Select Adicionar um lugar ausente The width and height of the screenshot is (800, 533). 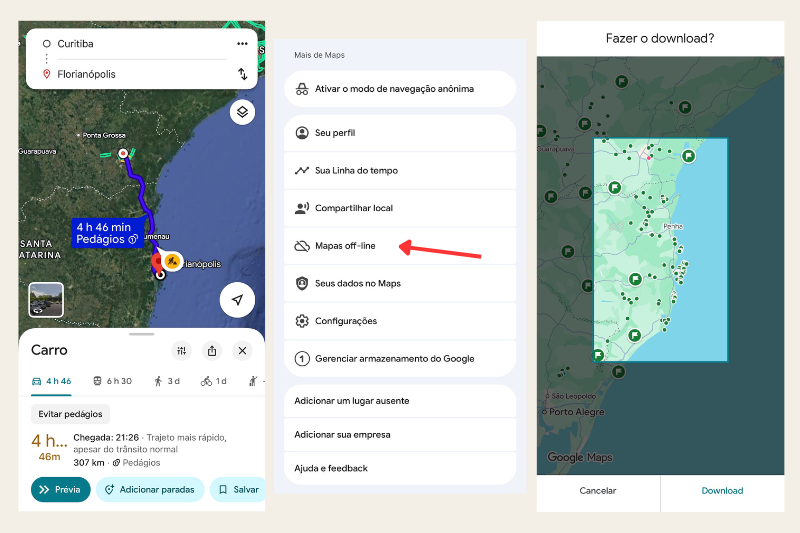click(400, 401)
